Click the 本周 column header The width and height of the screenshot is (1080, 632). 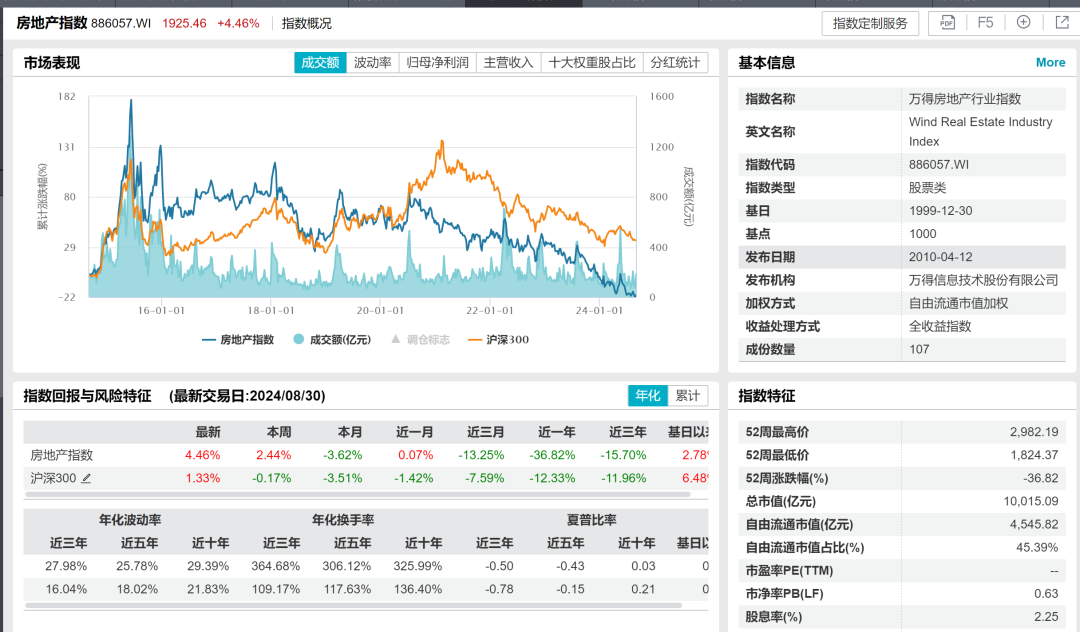coord(279,432)
